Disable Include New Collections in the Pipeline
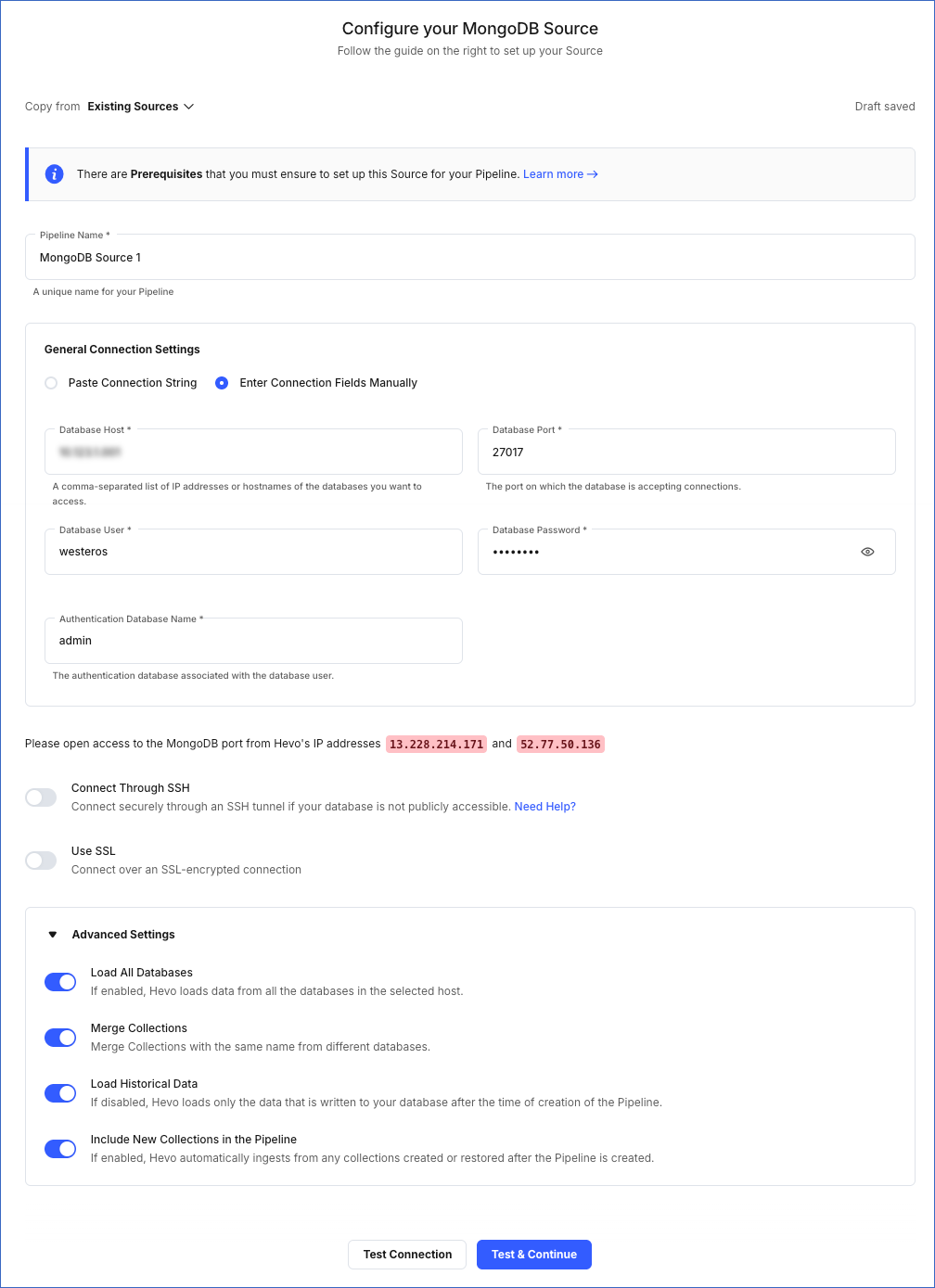This screenshot has height=1288, width=935. click(60, 1148)
